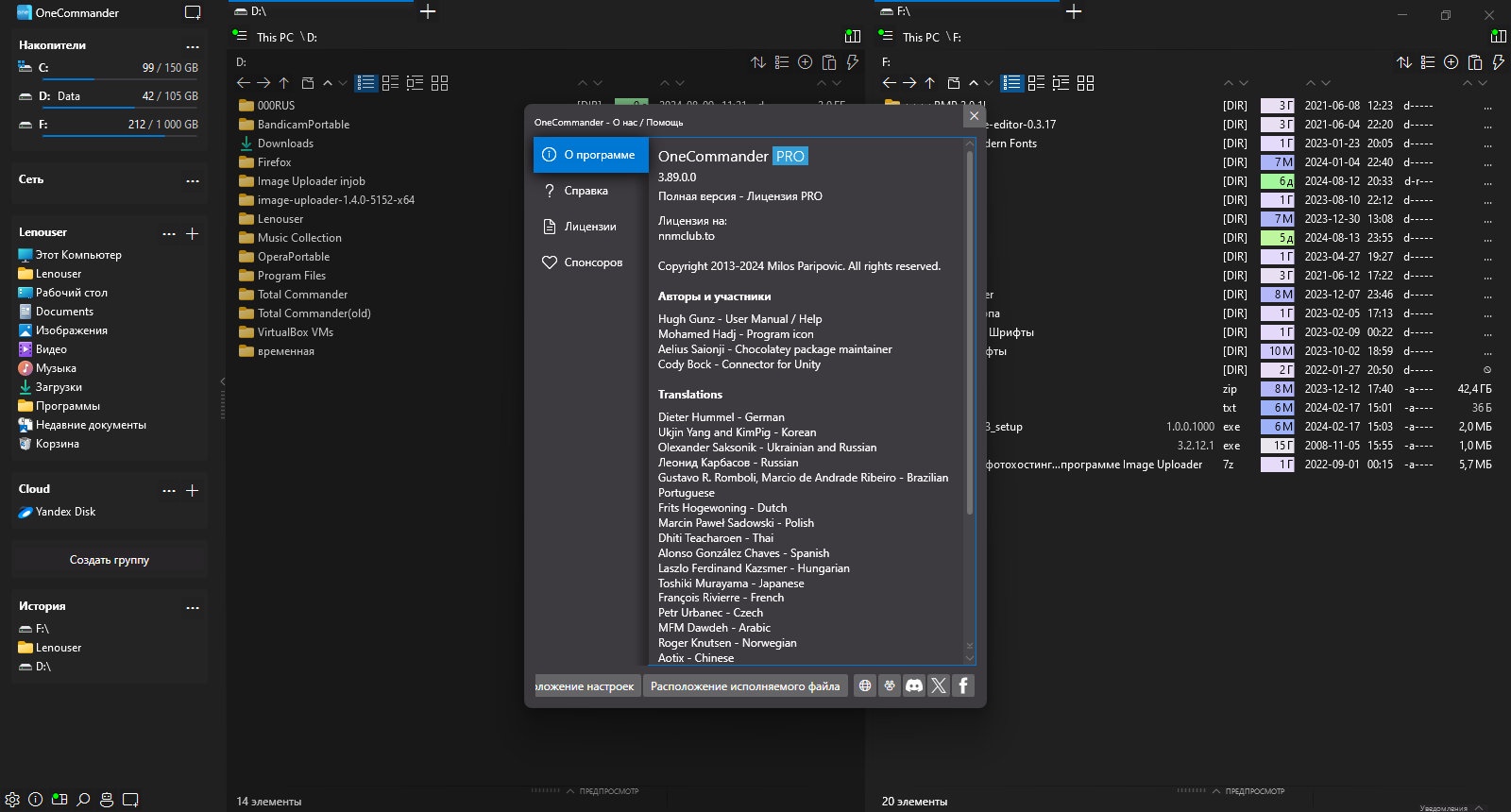Click paste clipboard icon in D: pane

[x=829, y=62]
